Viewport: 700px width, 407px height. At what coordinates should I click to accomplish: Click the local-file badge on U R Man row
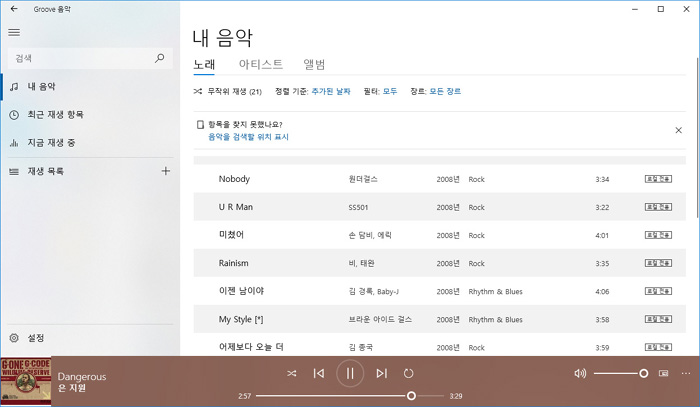click(658, 207)
